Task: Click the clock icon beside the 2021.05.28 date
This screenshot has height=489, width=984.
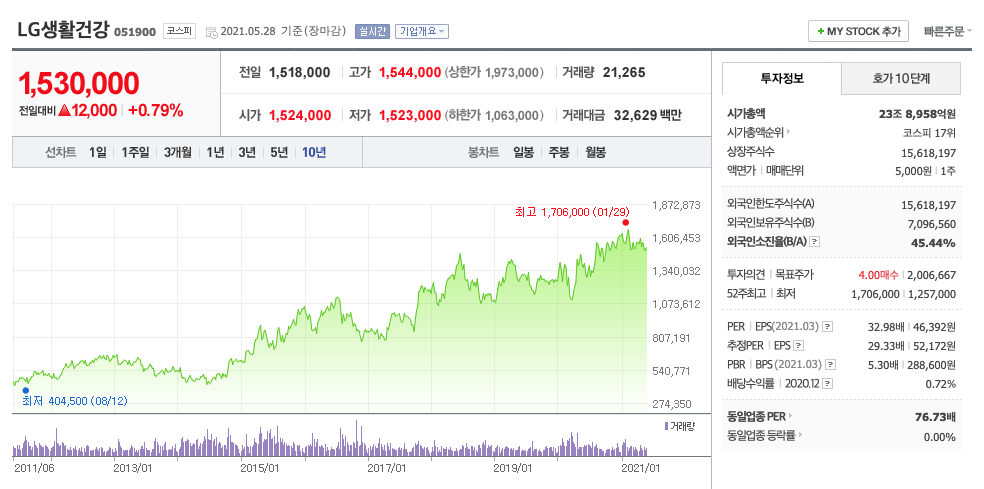Action: click(211, 31)
